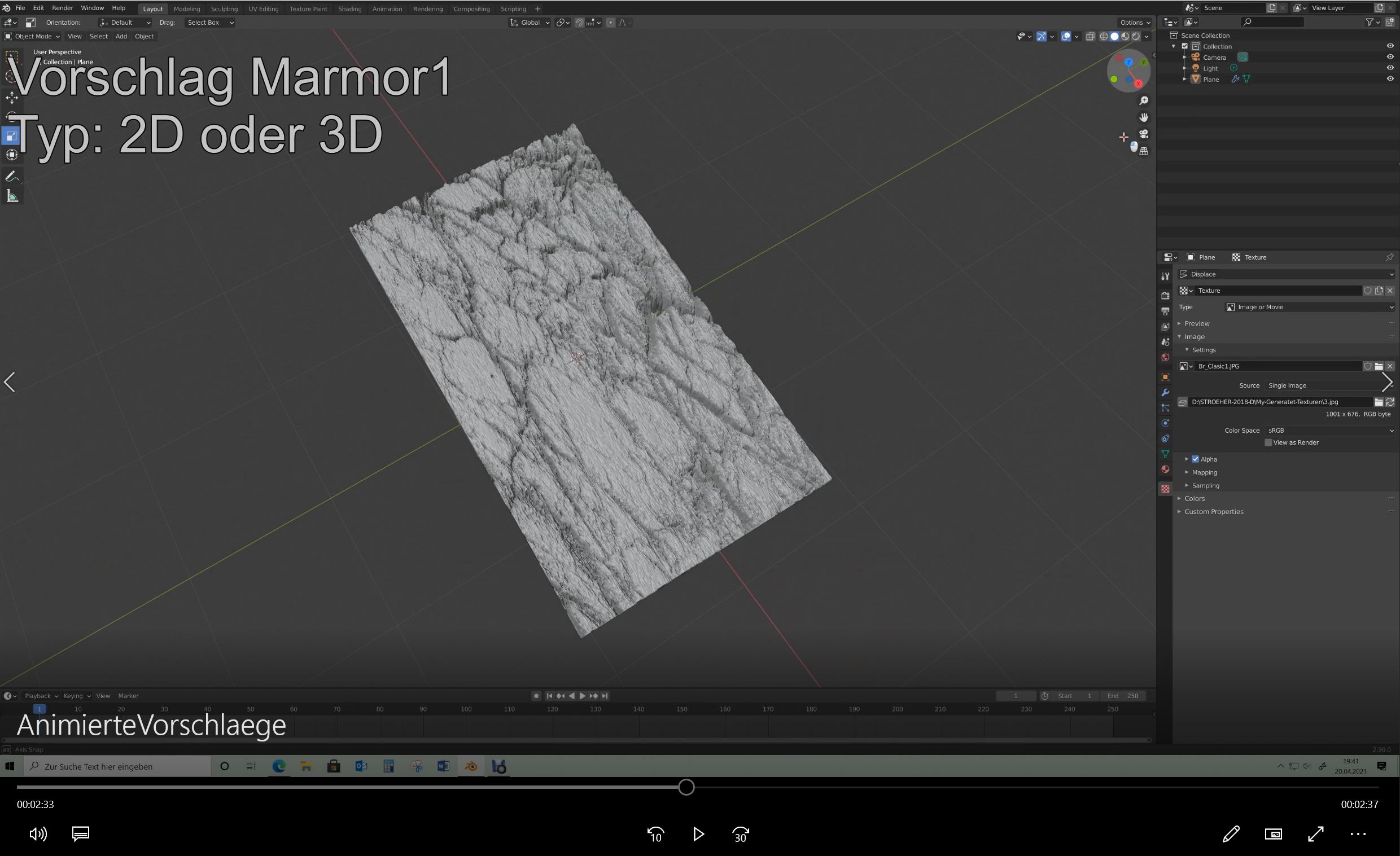Open the Render menu
The height and width of the screenshot is (856, 1400).
[x=63, y=8]
